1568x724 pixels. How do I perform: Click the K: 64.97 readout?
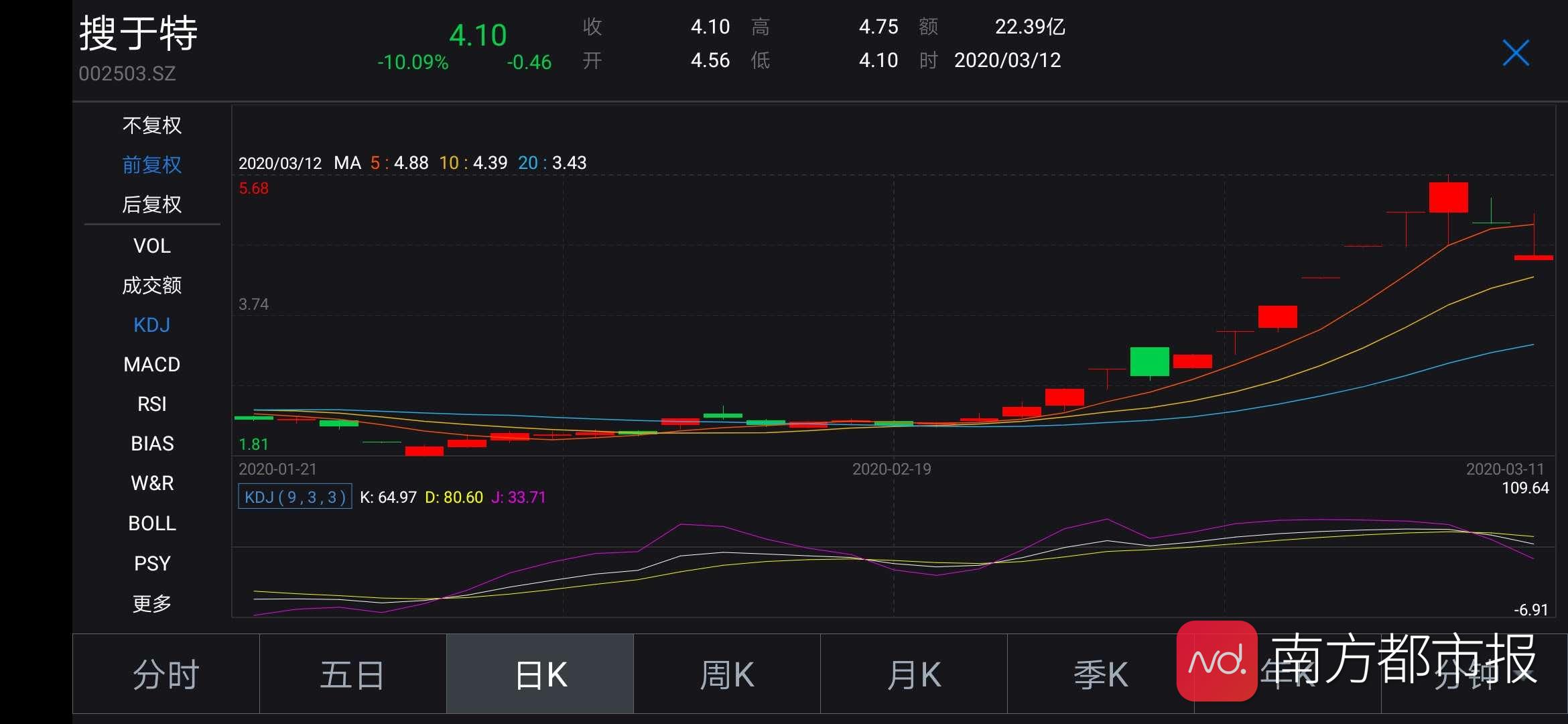[x=388, y=497]
